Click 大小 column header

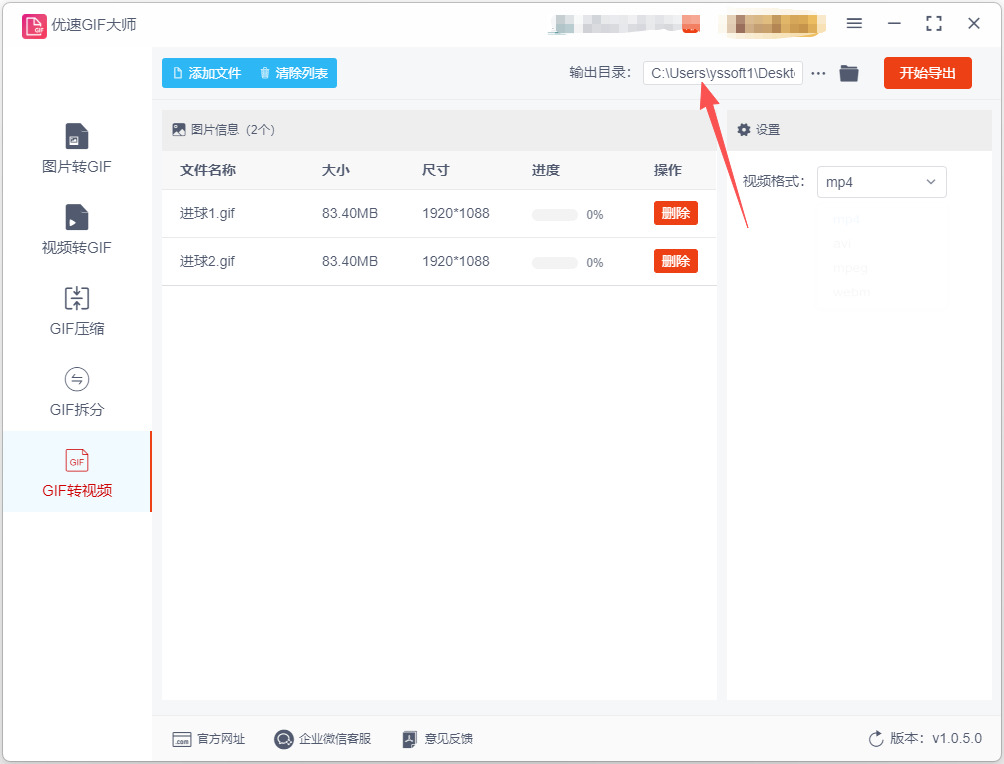(336, 170)
